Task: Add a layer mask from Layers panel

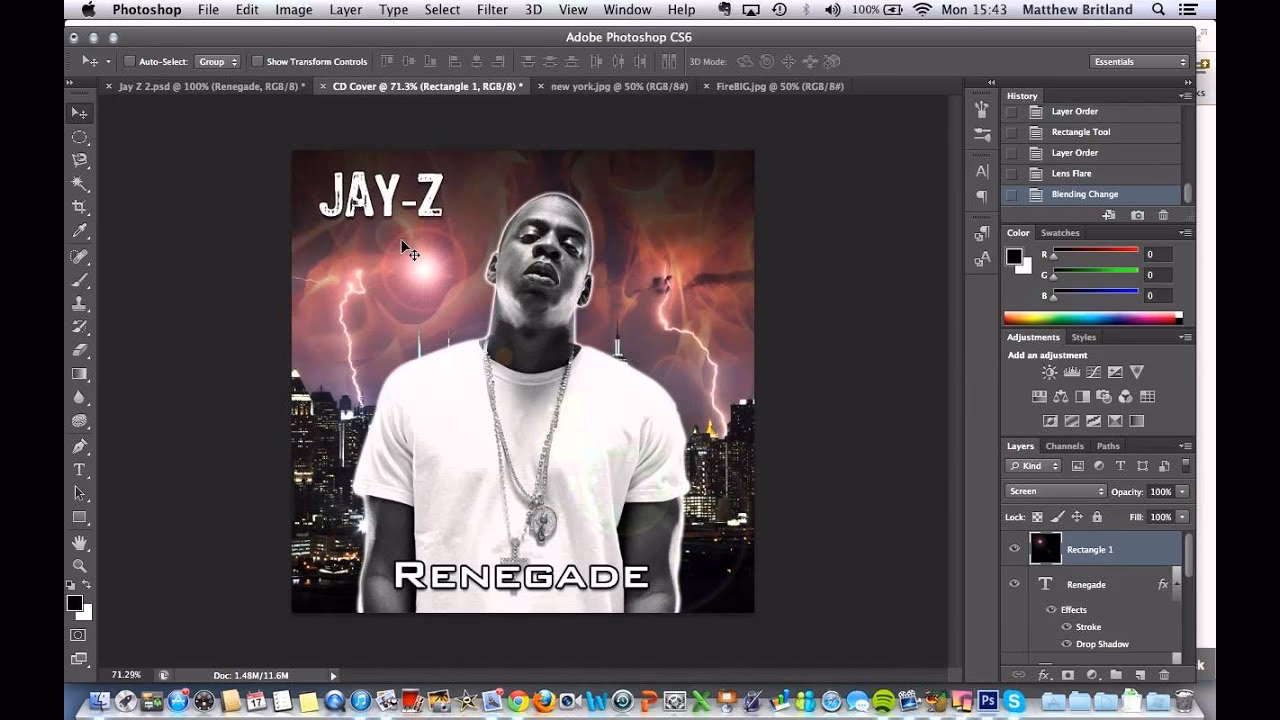Action: (x=1067, y=675)
